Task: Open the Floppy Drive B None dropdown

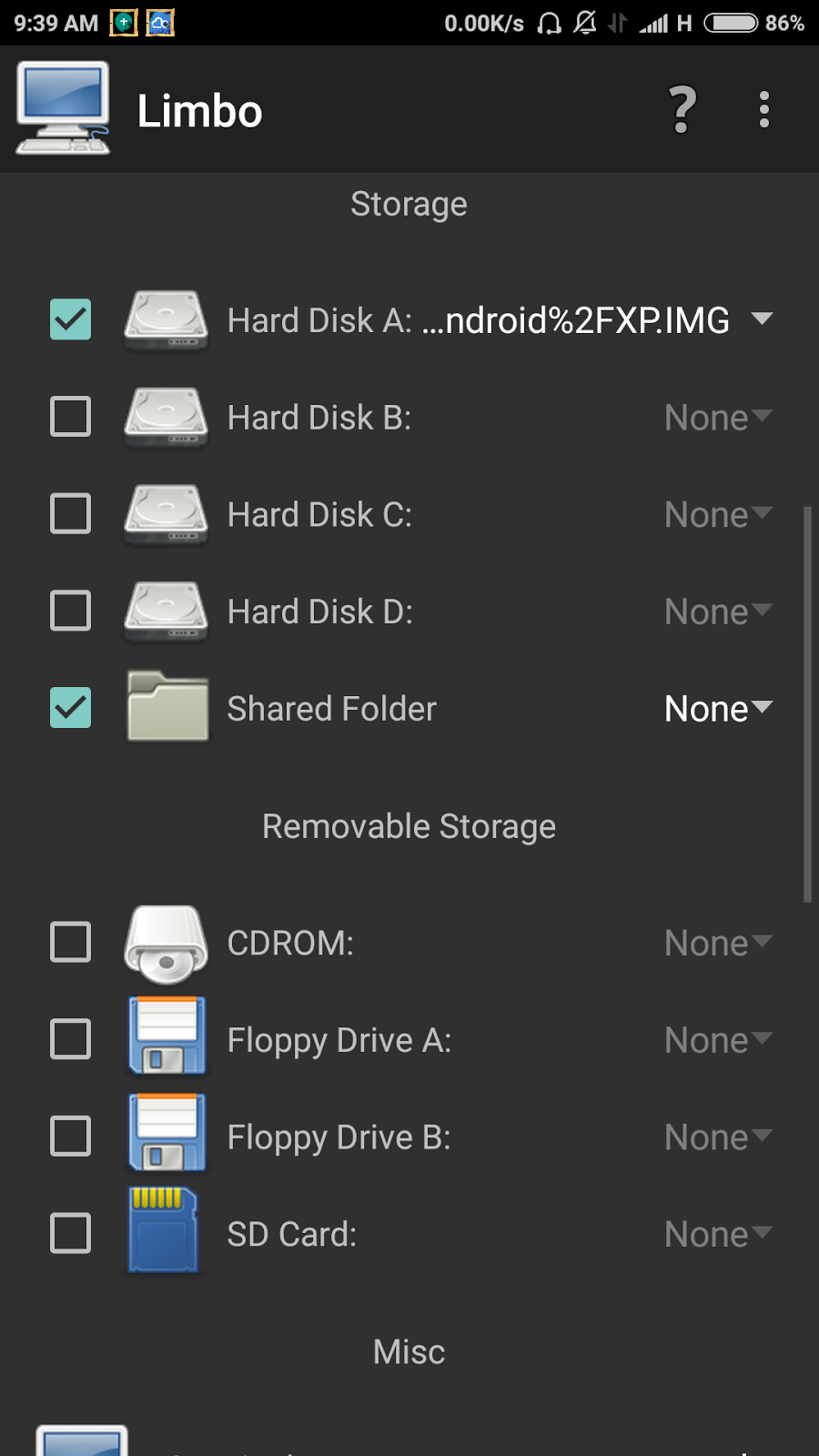Action: click(x=718, y=1137)
